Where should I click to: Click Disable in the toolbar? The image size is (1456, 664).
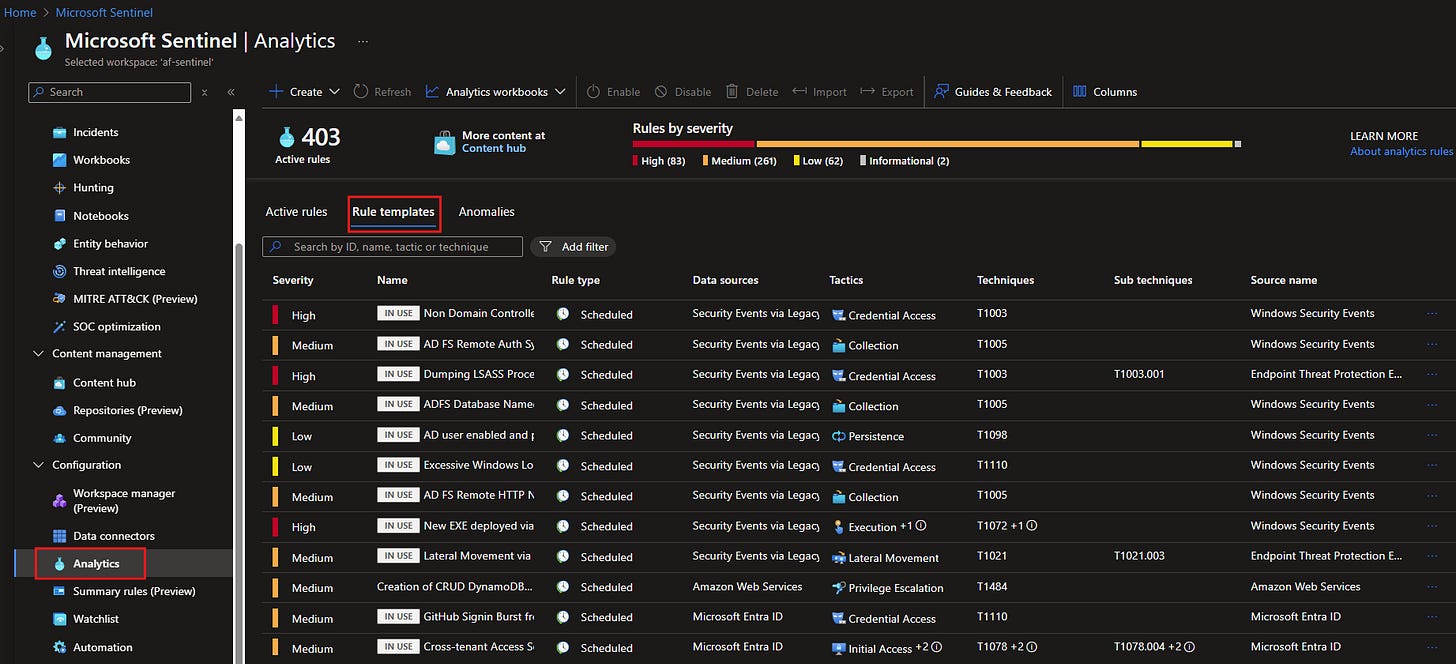pyautogui.click(x=683, y=92)
